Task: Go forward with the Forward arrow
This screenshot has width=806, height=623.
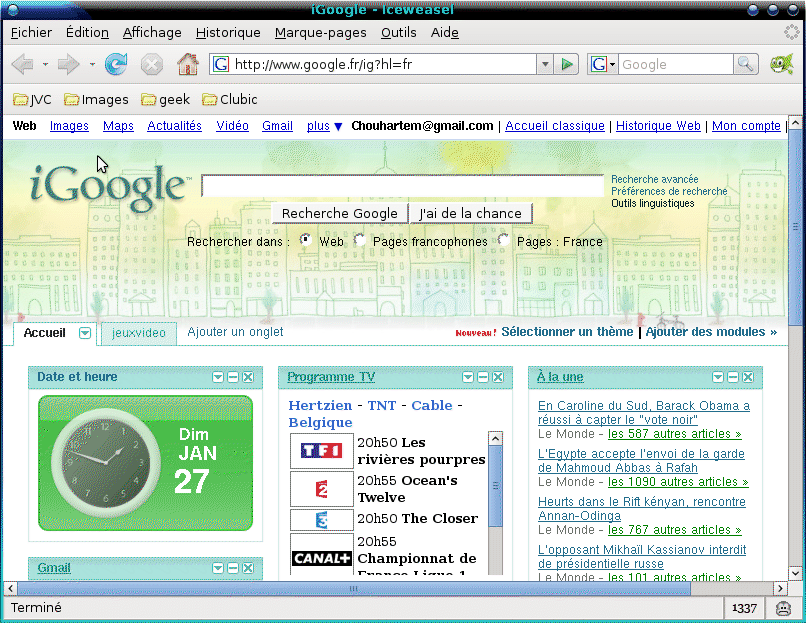Action: (x=68, y=65)
